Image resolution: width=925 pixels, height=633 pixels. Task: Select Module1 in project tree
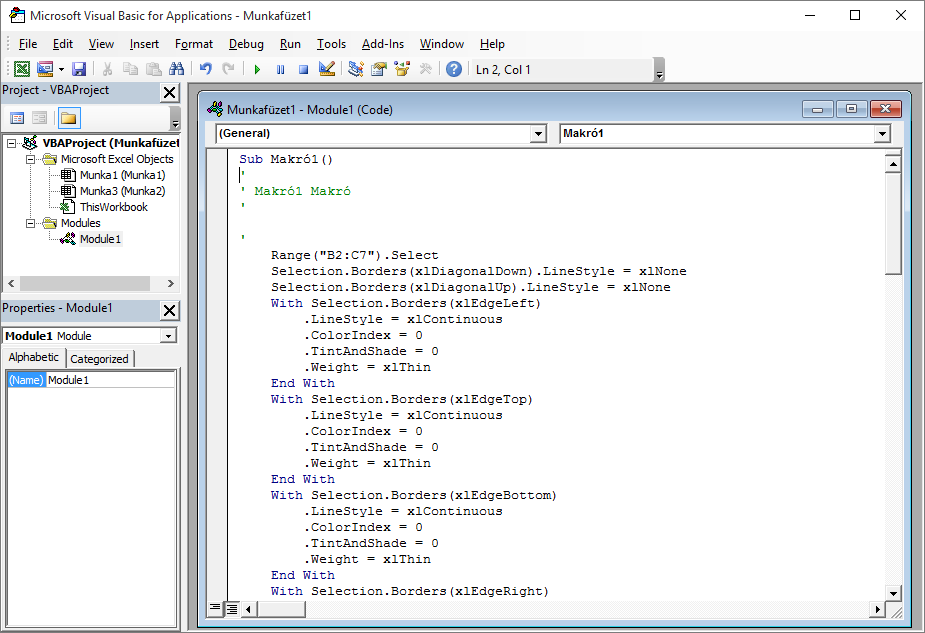pyautogui.click(x=100, y=239)
